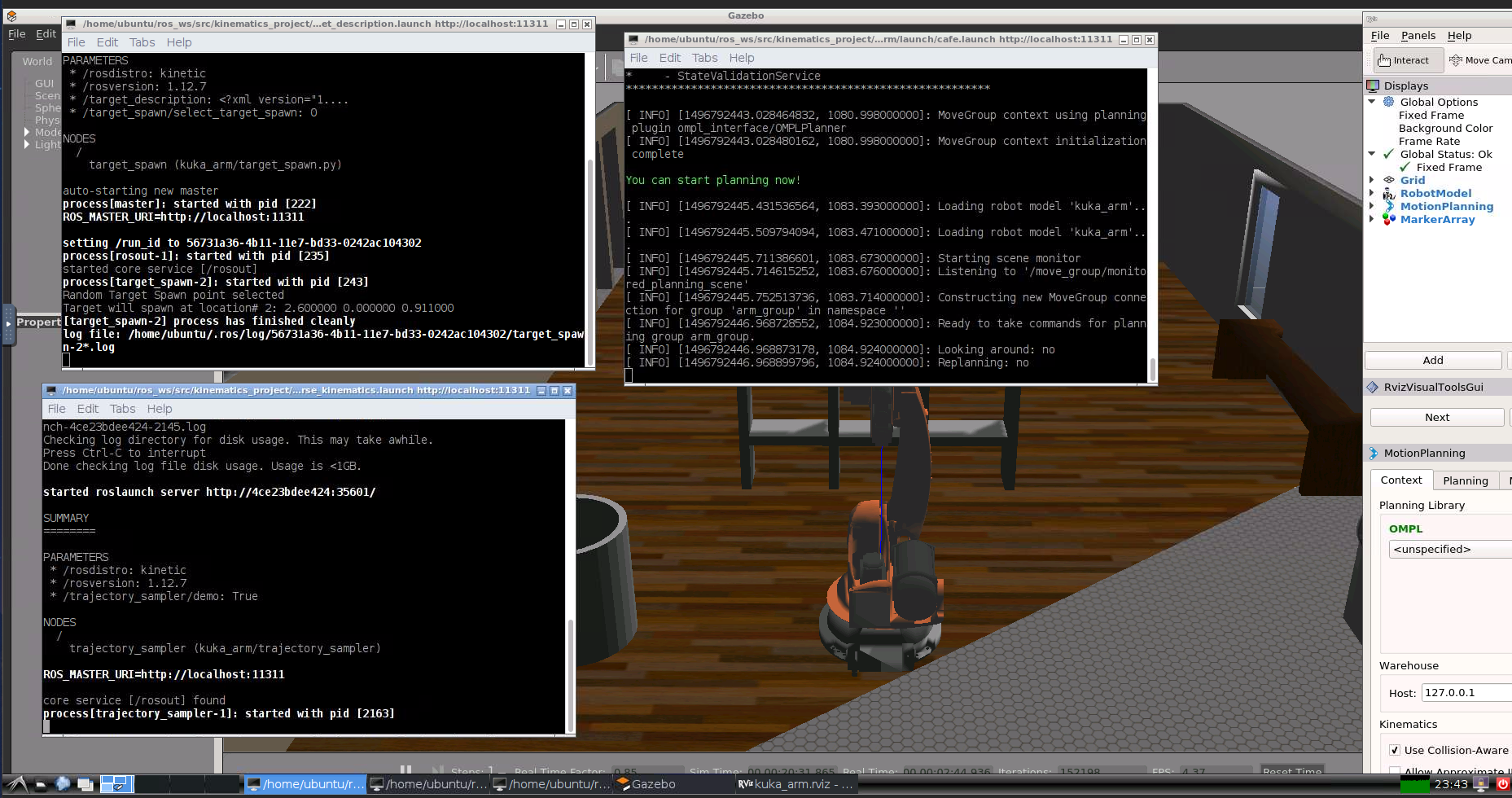Click the MarkerArray colored cubes icon
Screen dimensions: 1512x798
1389,219
